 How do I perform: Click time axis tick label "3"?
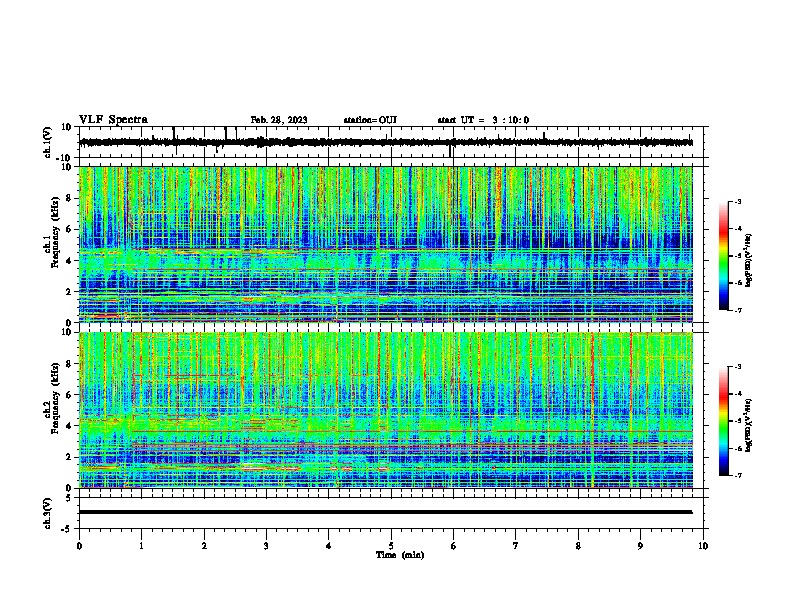tap(266, 546)
